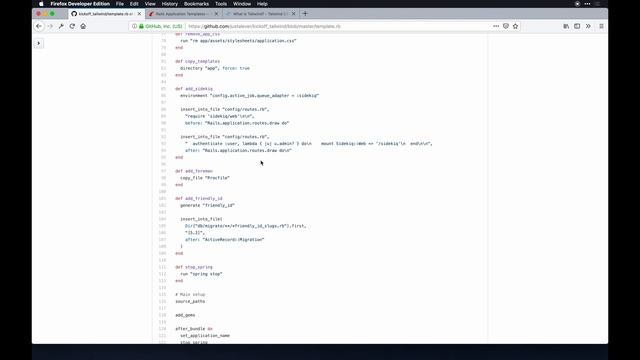Open the Window menu
640x360 pixels.
(x=242, y=4)
